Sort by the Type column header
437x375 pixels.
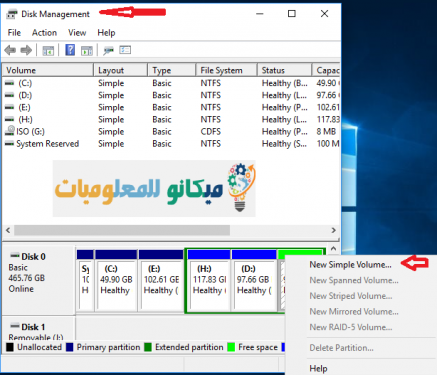point(171,70)
